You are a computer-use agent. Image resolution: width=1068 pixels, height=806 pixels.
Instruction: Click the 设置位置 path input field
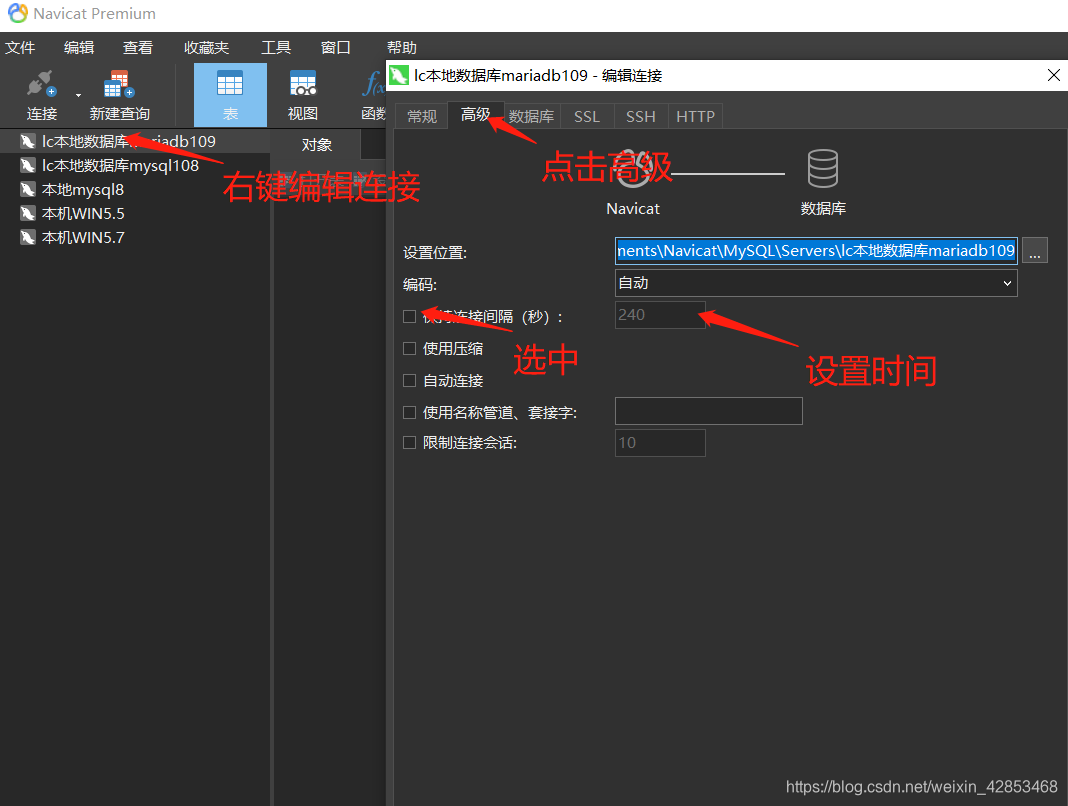pos(816,251)
